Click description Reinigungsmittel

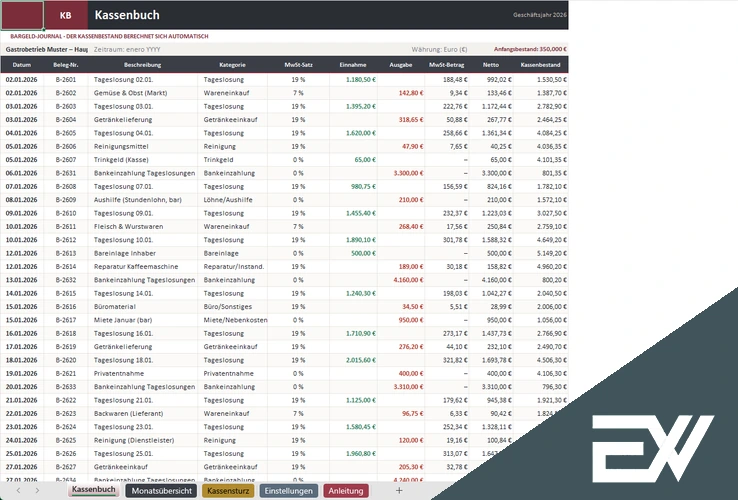tap(121, 146)
